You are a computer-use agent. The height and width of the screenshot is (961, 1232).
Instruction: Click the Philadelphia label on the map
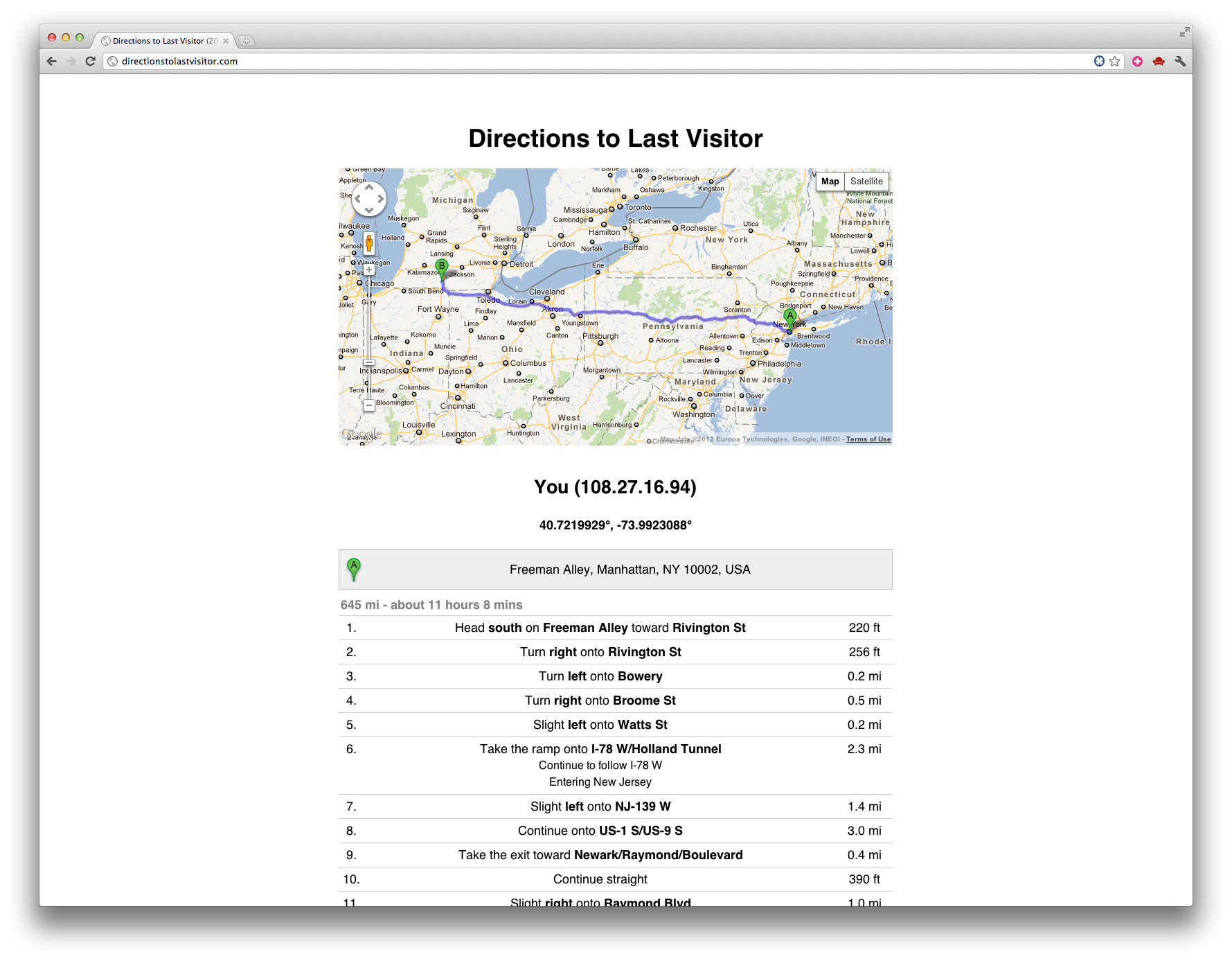(779, 364)
